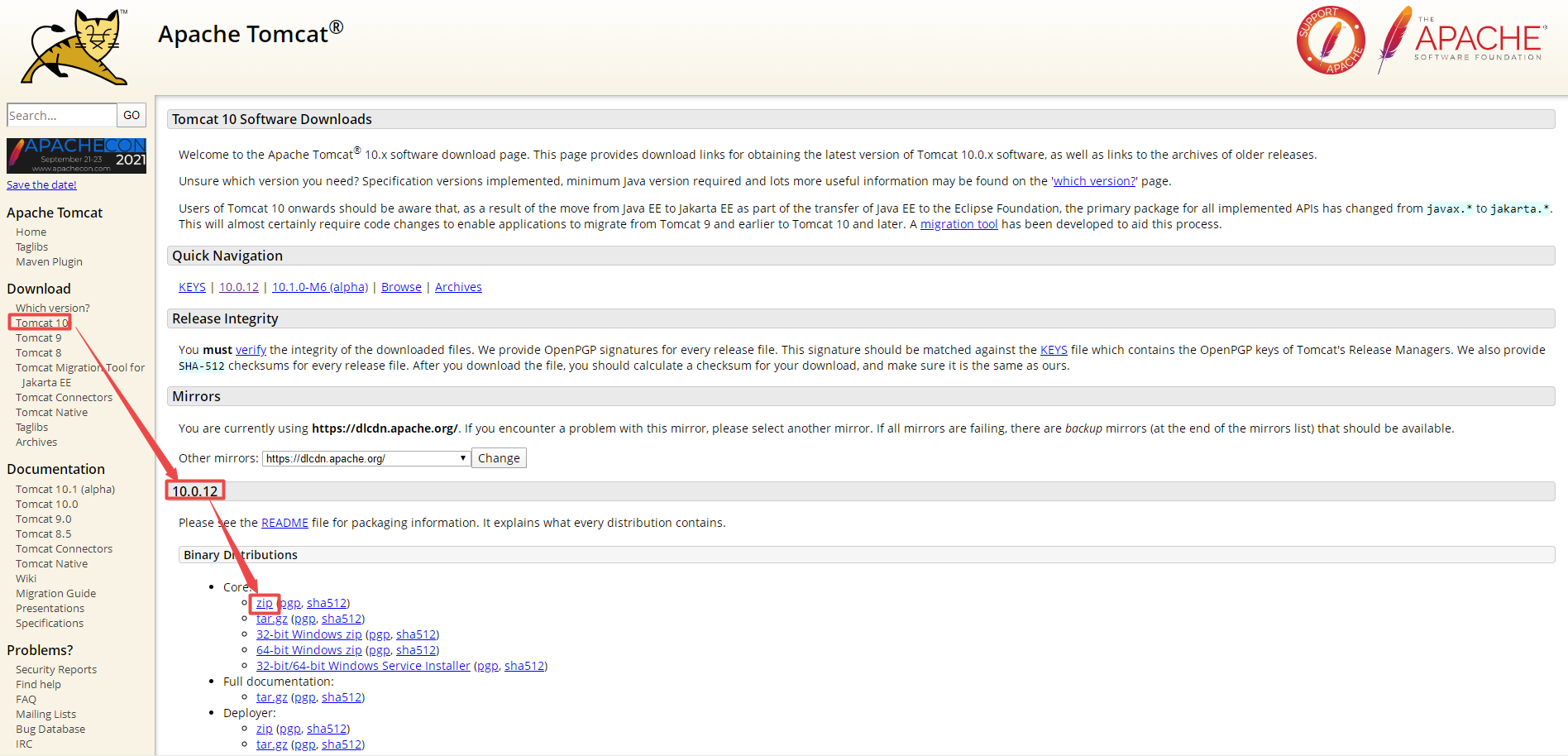Click the Apache Software Foundation feather logo
Image resolution: width=1568 pixels, height=756 pixels.
[1462, 40]
